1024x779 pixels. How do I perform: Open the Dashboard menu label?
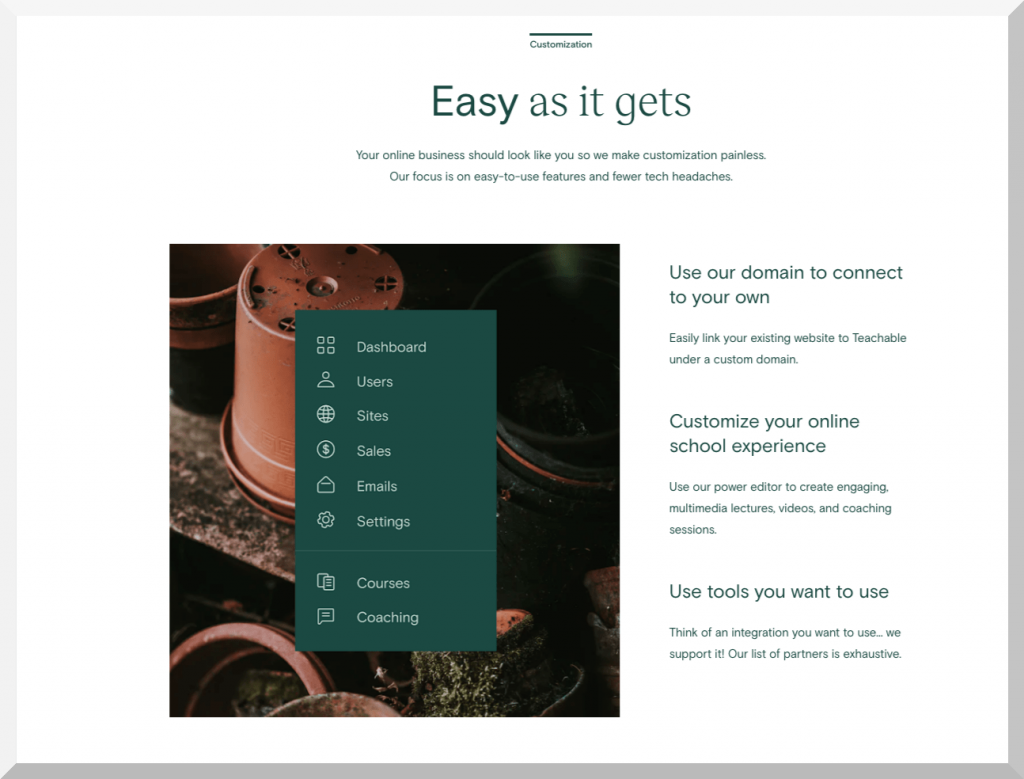(391, 347)
